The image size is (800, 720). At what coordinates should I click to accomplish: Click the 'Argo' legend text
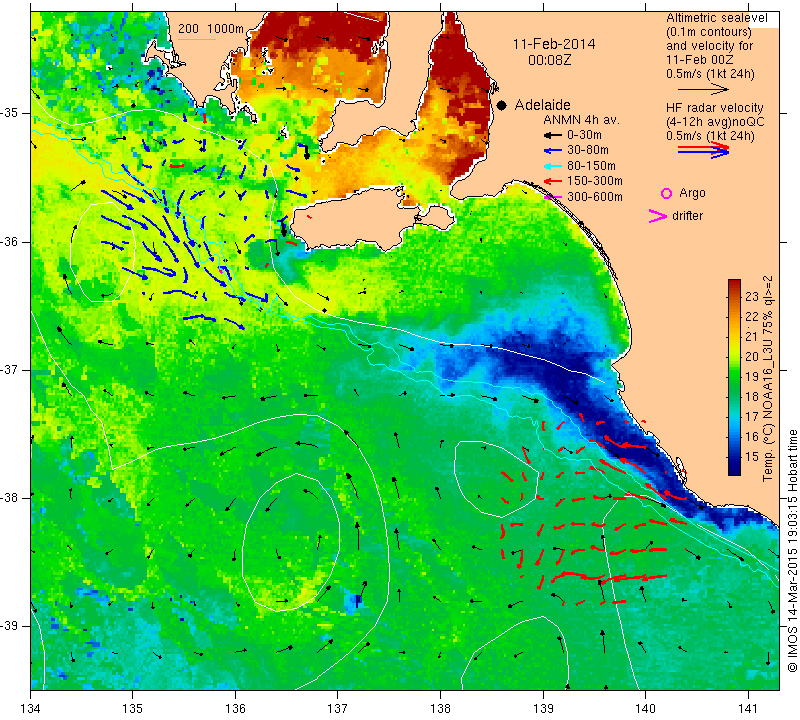coord(692,193)
